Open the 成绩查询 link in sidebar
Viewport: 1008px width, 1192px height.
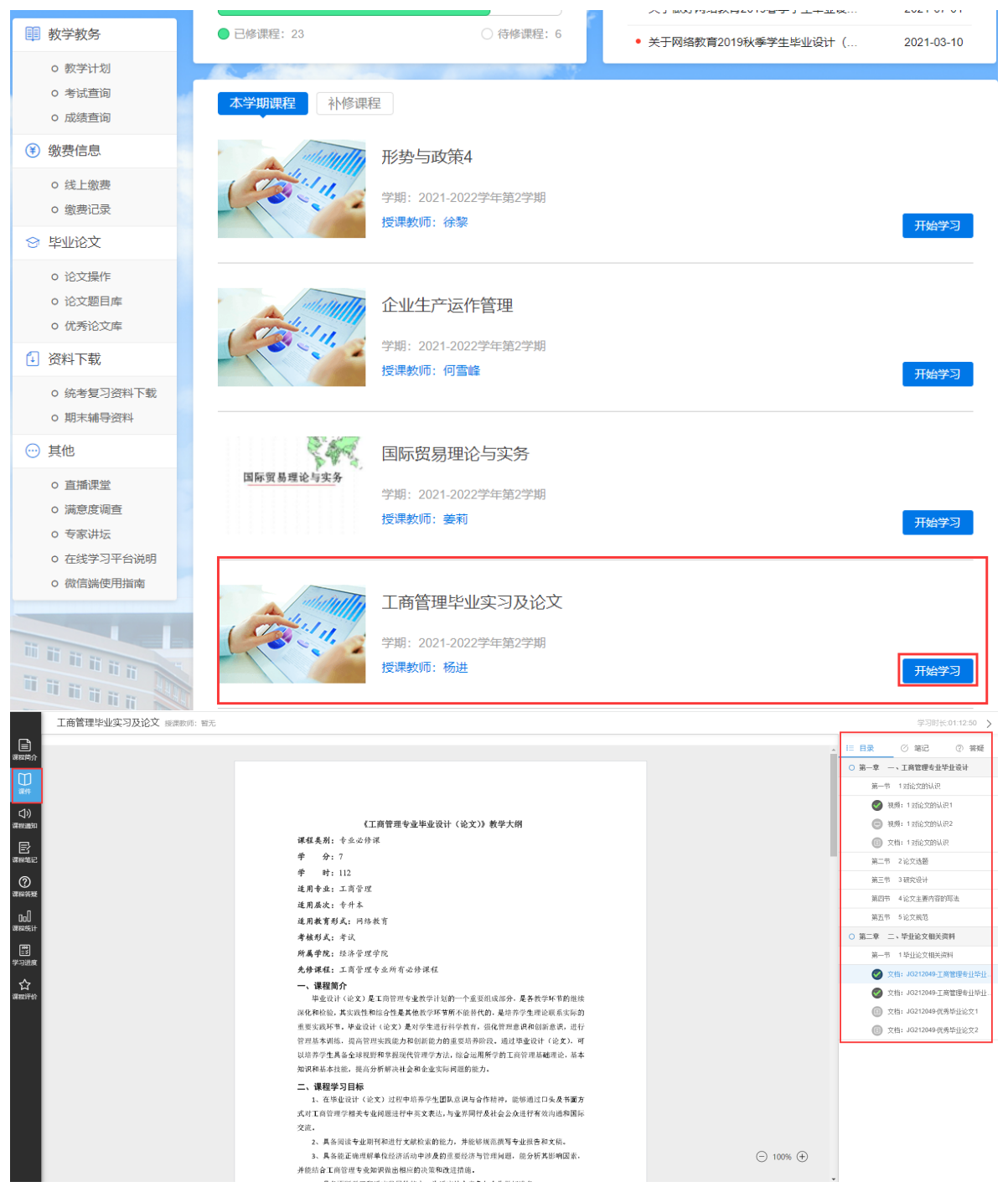point(87,118)
